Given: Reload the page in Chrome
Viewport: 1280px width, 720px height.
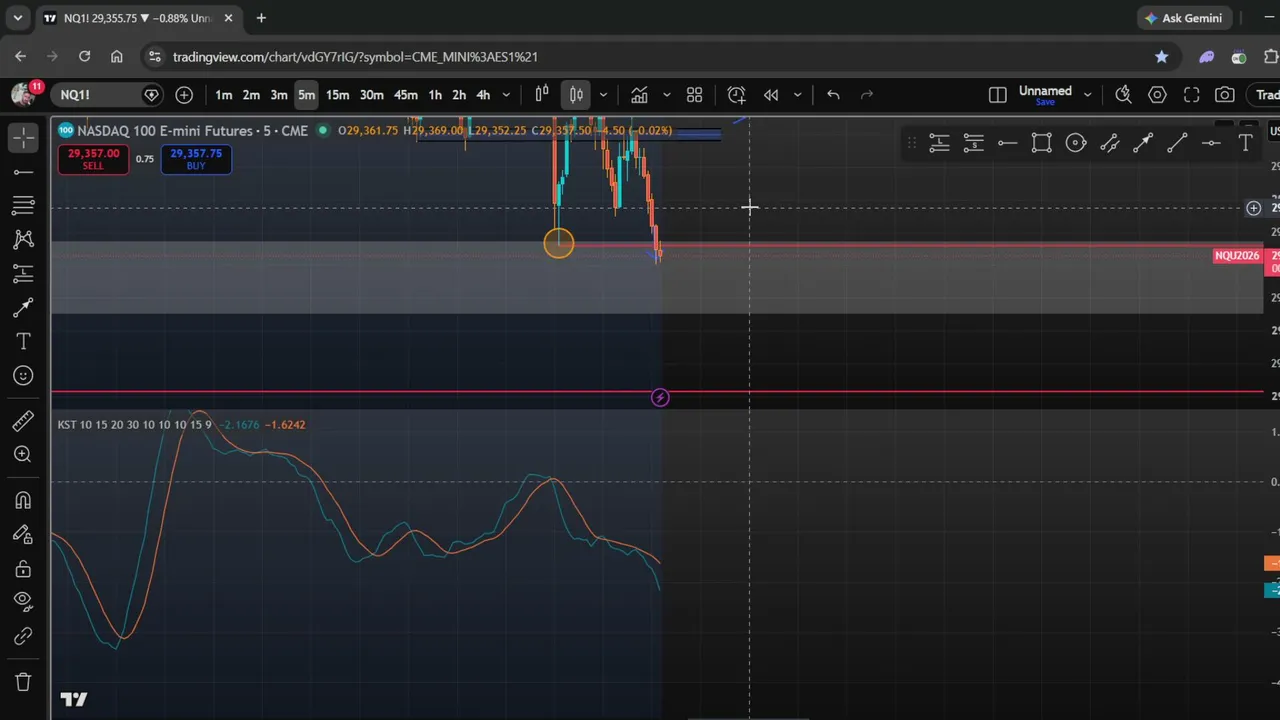Looking at the screenshot, I should (84, 57).
